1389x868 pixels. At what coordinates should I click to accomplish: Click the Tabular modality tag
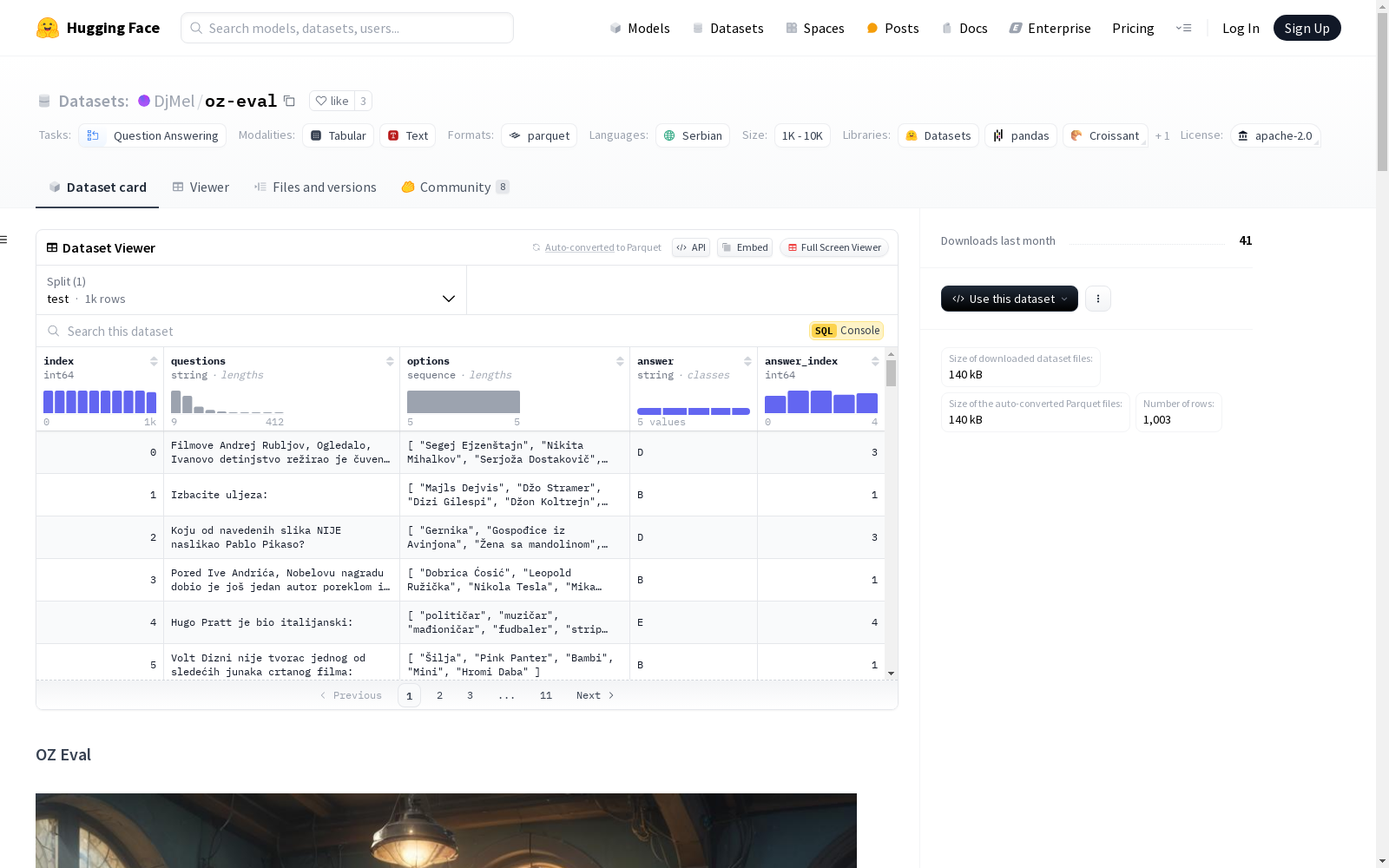tap(339, 135)
